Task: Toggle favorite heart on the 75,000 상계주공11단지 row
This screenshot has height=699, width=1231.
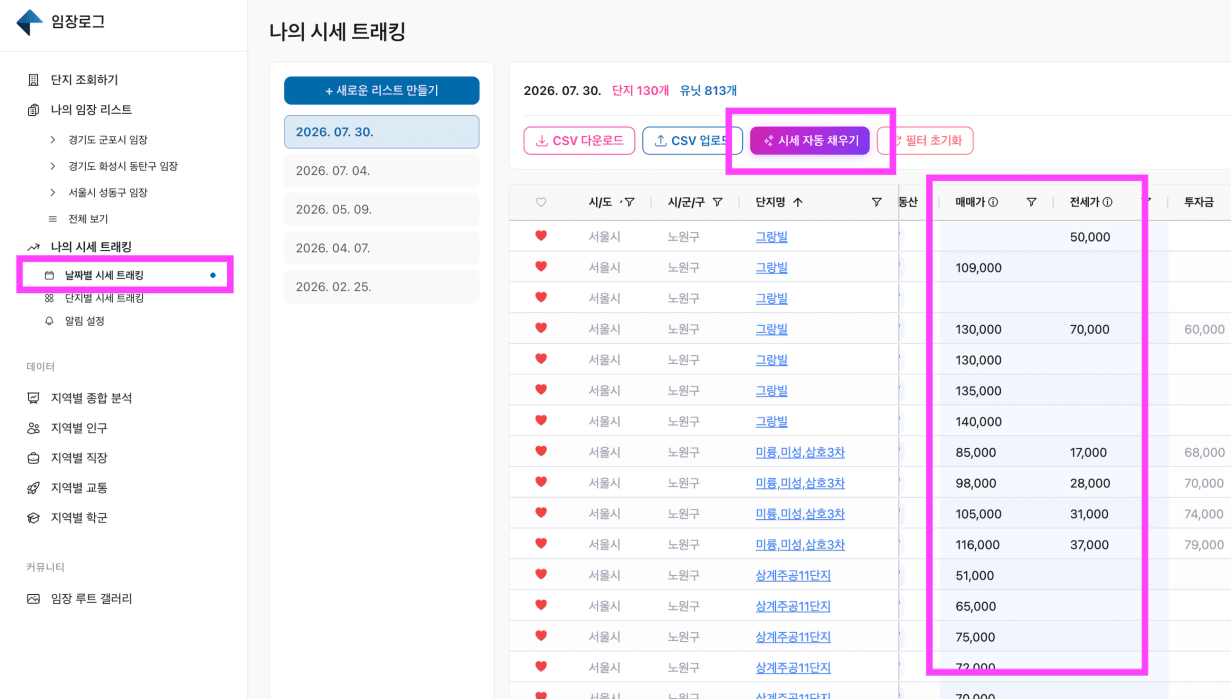Action: [541, 636]
